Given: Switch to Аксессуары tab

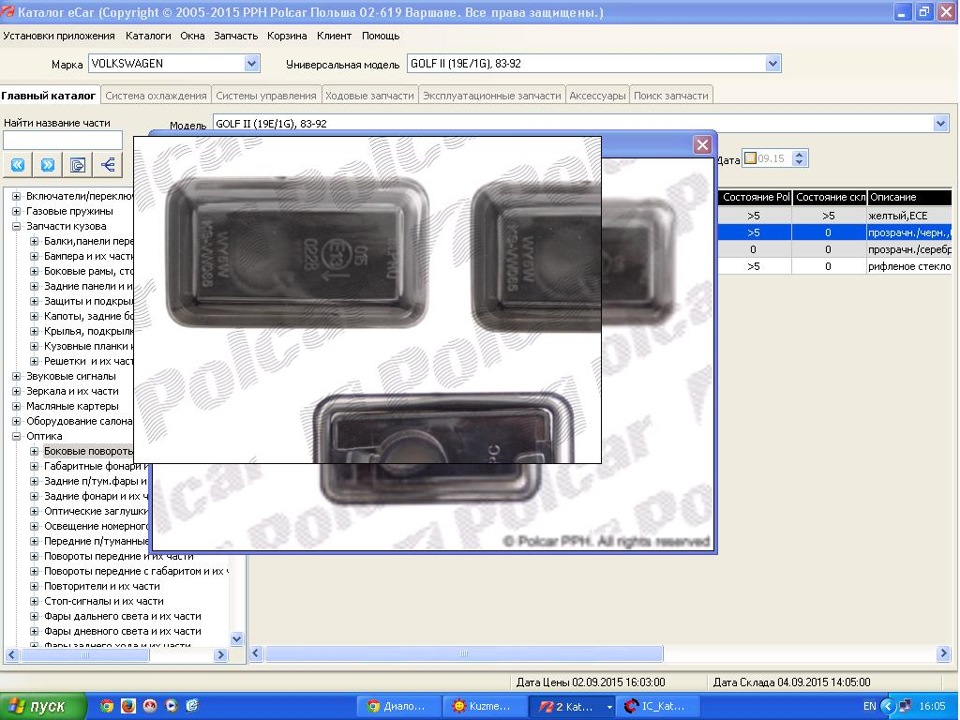Looking at the screenshot, I should tap(597, 96).
